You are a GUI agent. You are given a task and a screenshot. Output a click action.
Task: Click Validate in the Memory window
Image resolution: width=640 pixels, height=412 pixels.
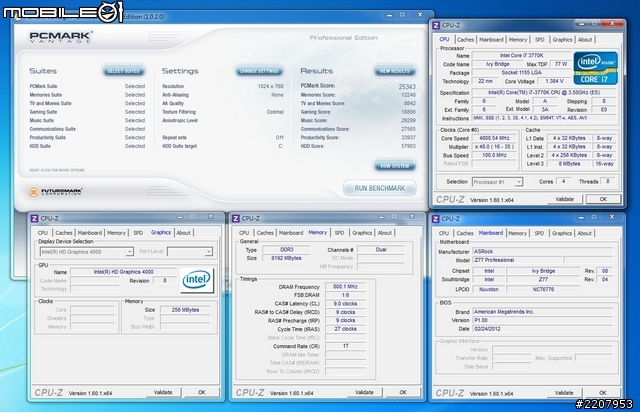(x=364, y=392)
